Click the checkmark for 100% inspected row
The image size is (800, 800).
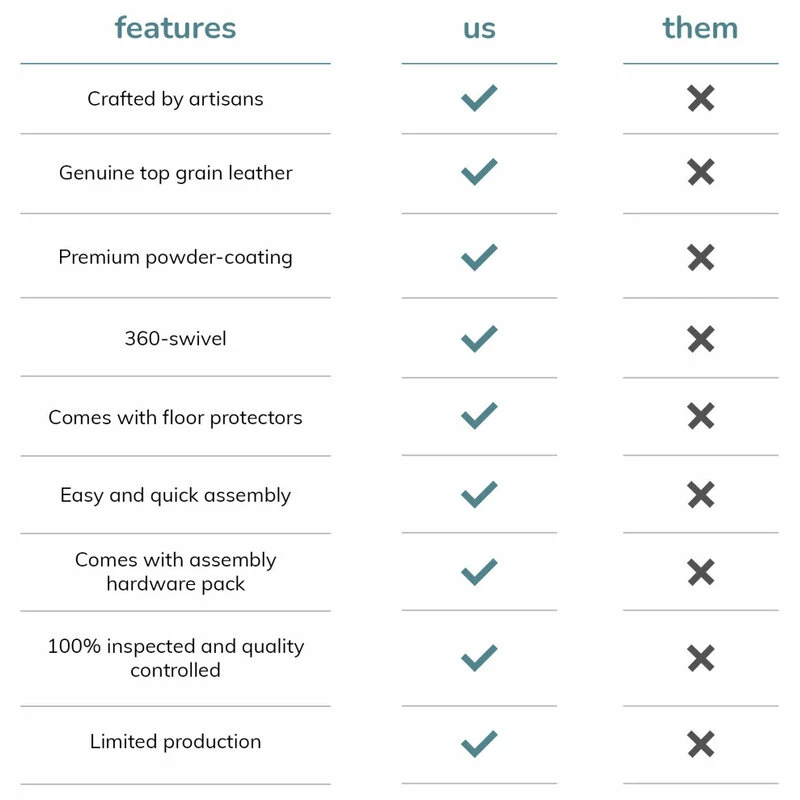pos(479,658)
